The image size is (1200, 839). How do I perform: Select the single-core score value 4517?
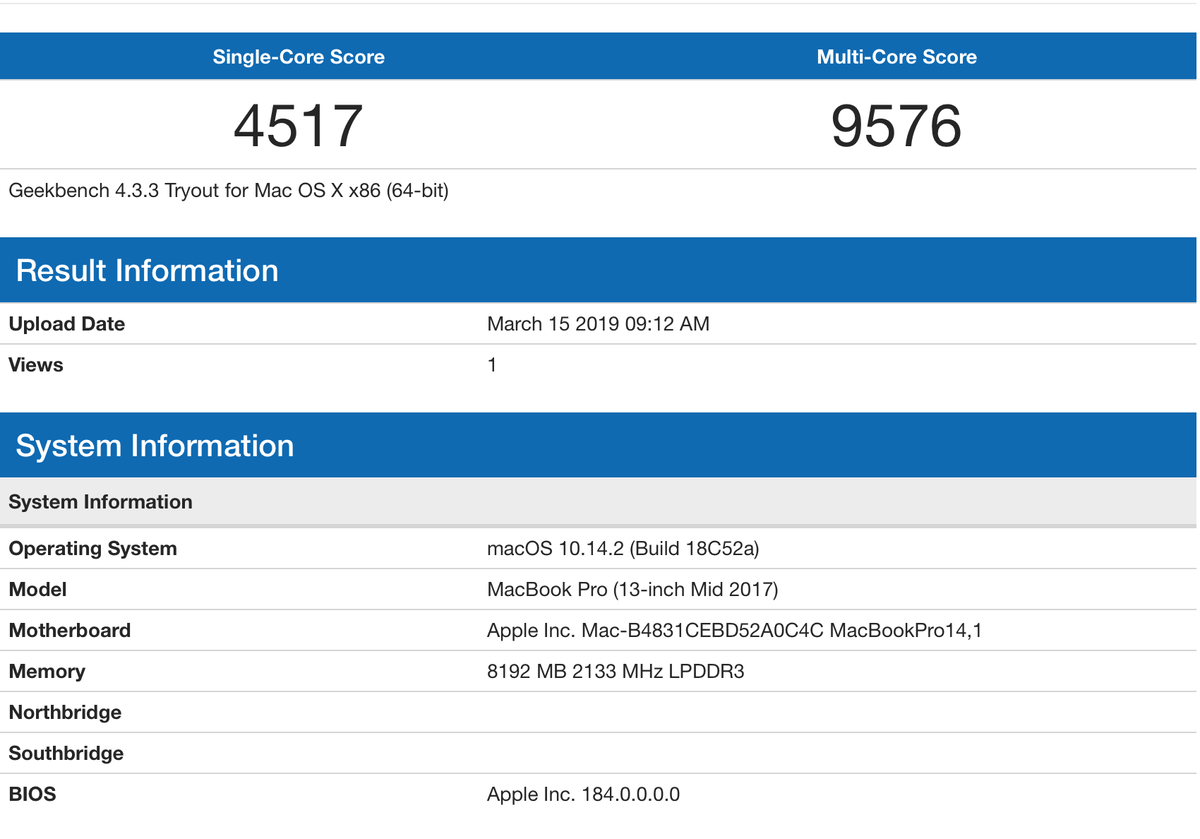click(x=298, y=126)
